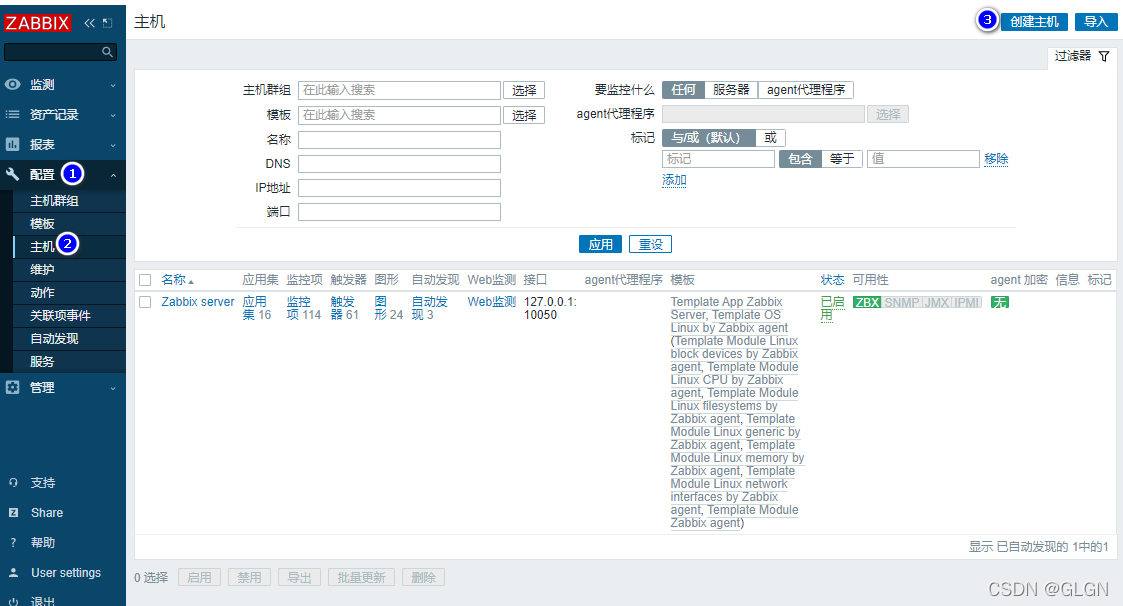Click the 资产记录 list icon

pyautogui.click(x=13, y=115)
